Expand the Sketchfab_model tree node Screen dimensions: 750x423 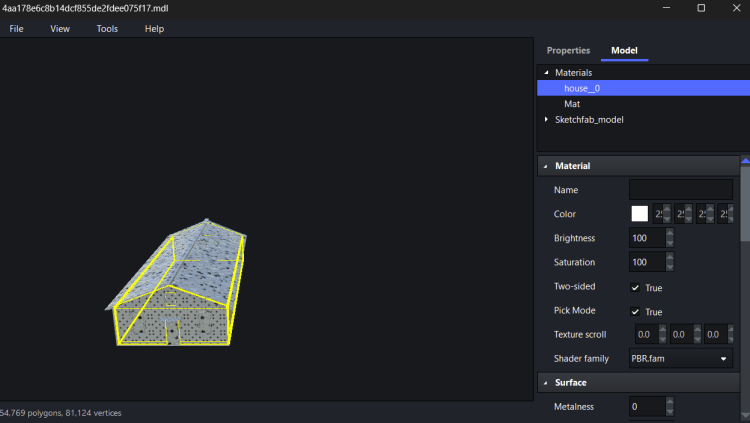click(x=546, y=120)
